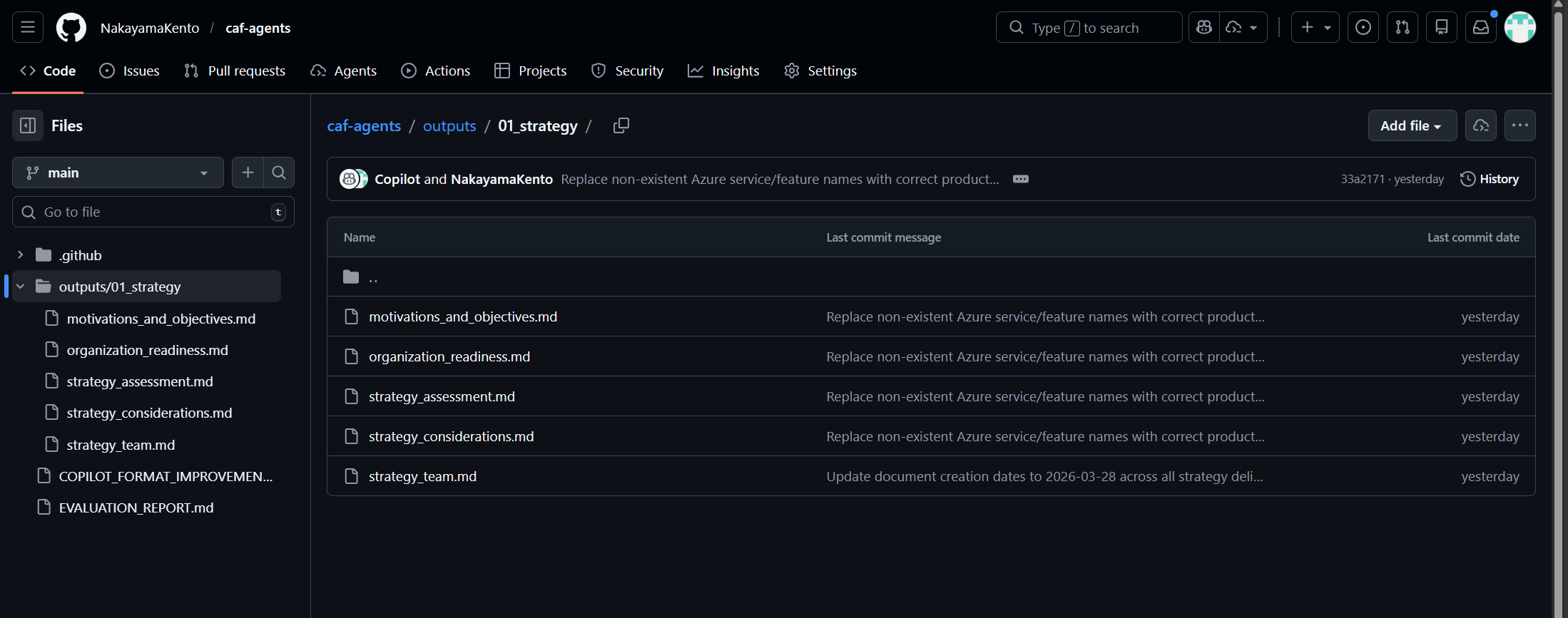
Task: Open the Copilot chat icon
Action: tap(1204, 28)
